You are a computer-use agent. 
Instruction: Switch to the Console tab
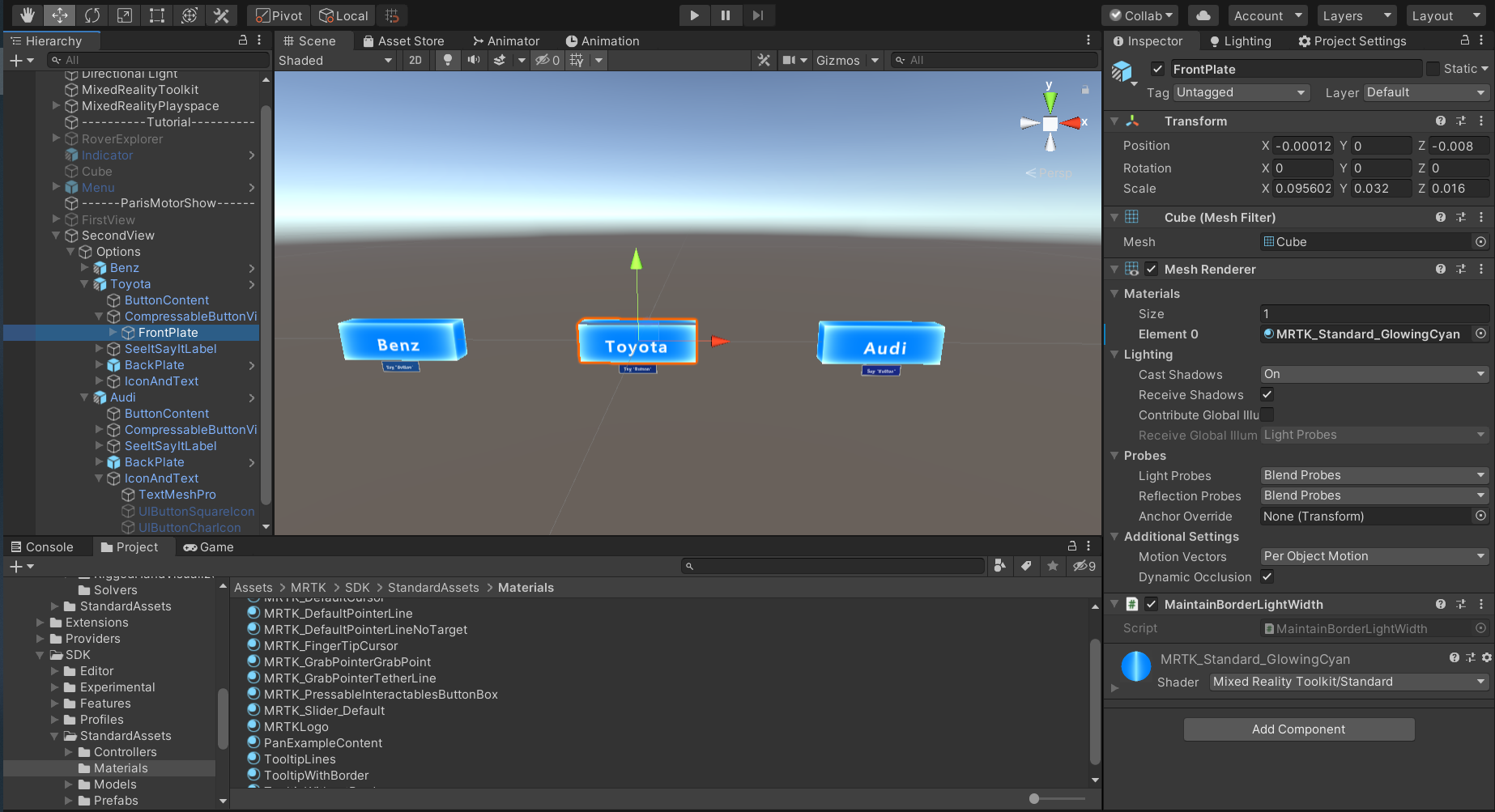pos(42,546)
